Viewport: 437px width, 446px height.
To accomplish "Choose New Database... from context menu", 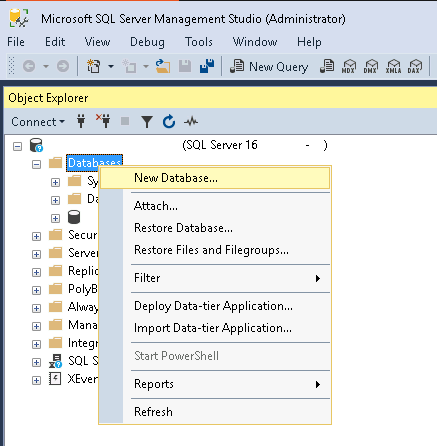I will 215,178.
